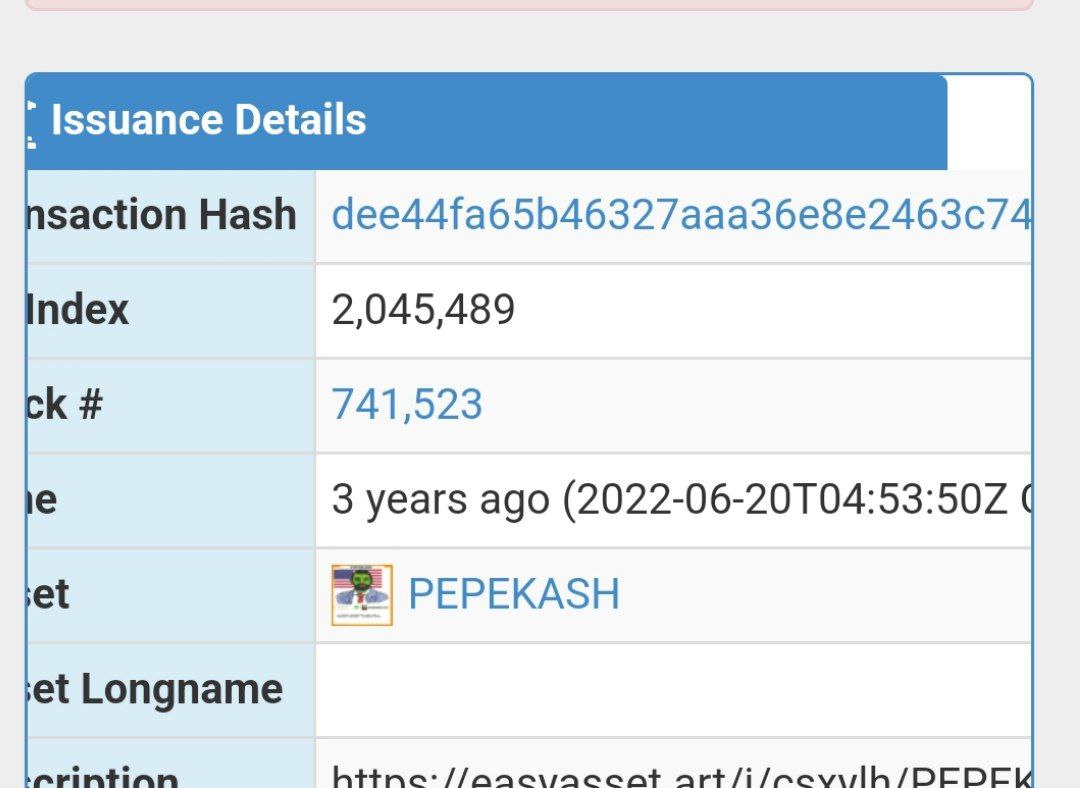The image size is (1080, 788).
Task: Click the Block # row label
Action: tap(64, 404)
